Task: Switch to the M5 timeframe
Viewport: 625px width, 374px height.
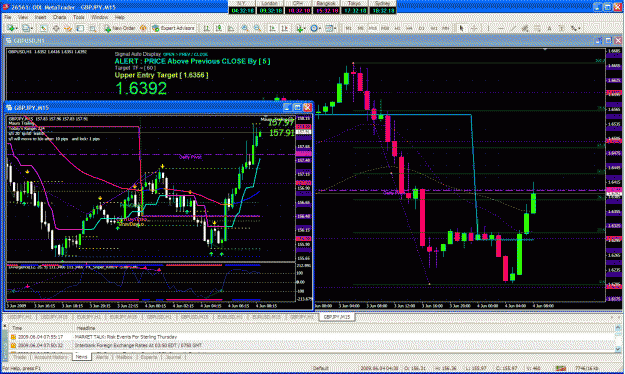Action: click(360, 28)
